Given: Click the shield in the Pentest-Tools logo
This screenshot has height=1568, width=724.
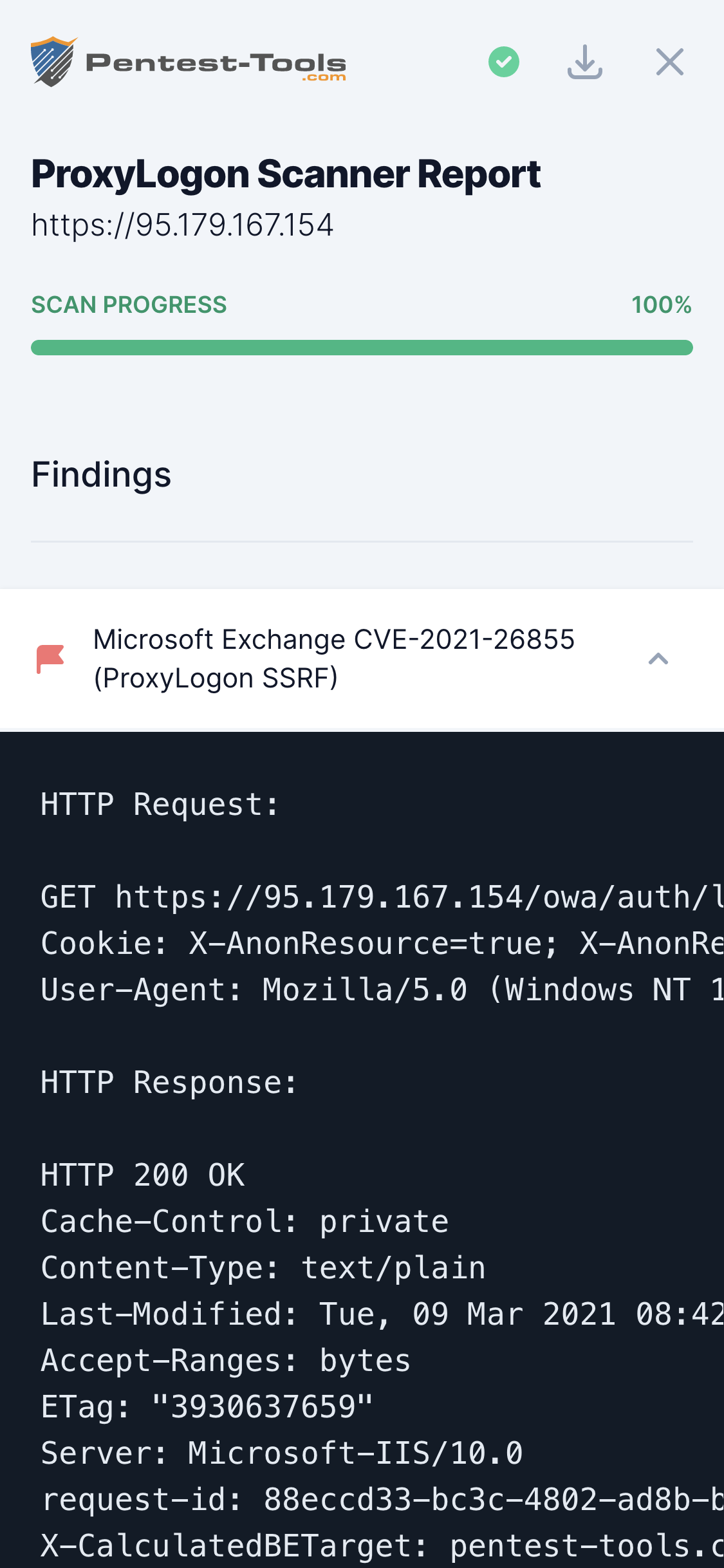Looking at the screenshot, I should click(x=51, y=61).
